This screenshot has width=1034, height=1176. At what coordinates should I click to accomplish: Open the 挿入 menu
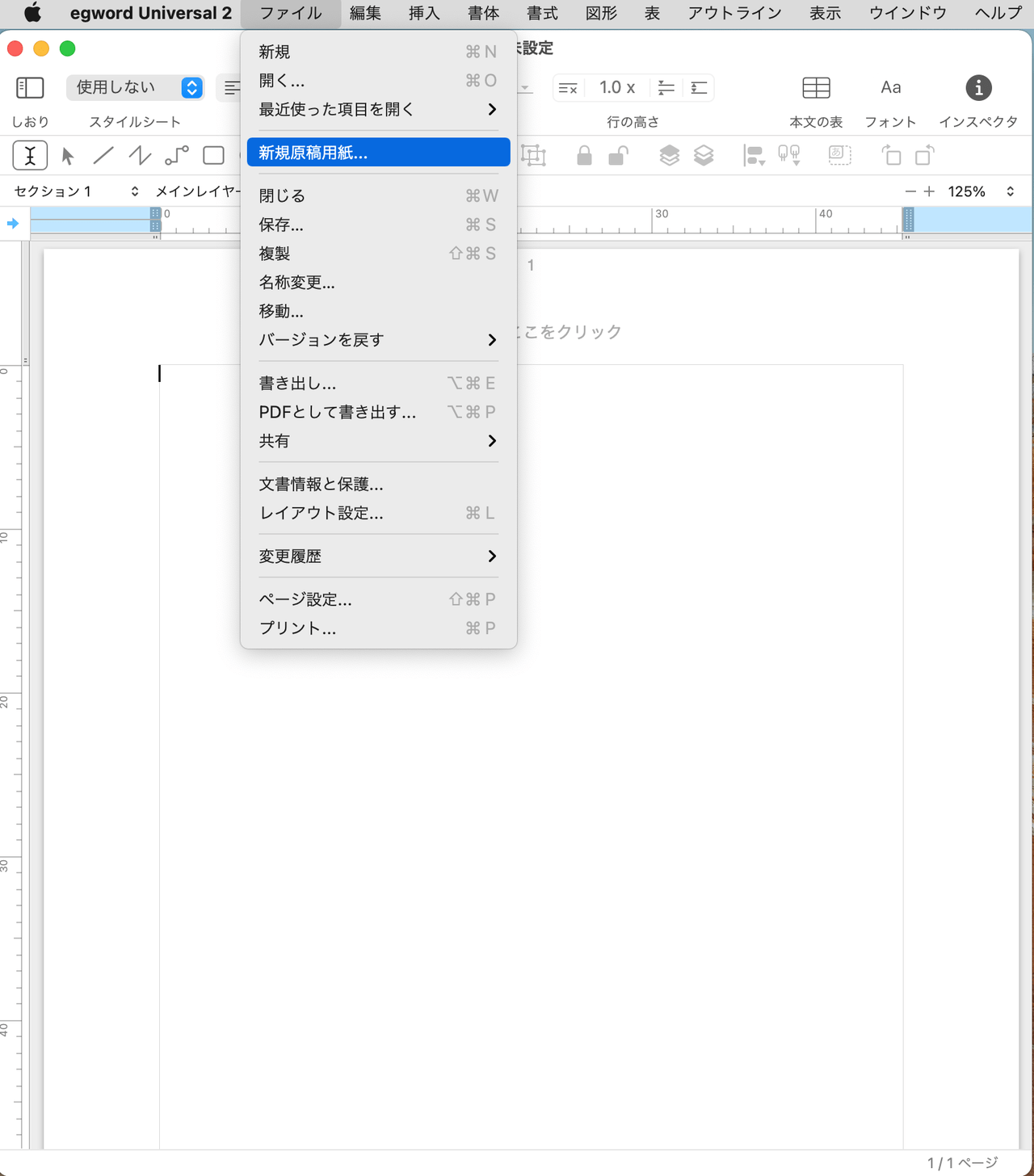click(424, 13)
